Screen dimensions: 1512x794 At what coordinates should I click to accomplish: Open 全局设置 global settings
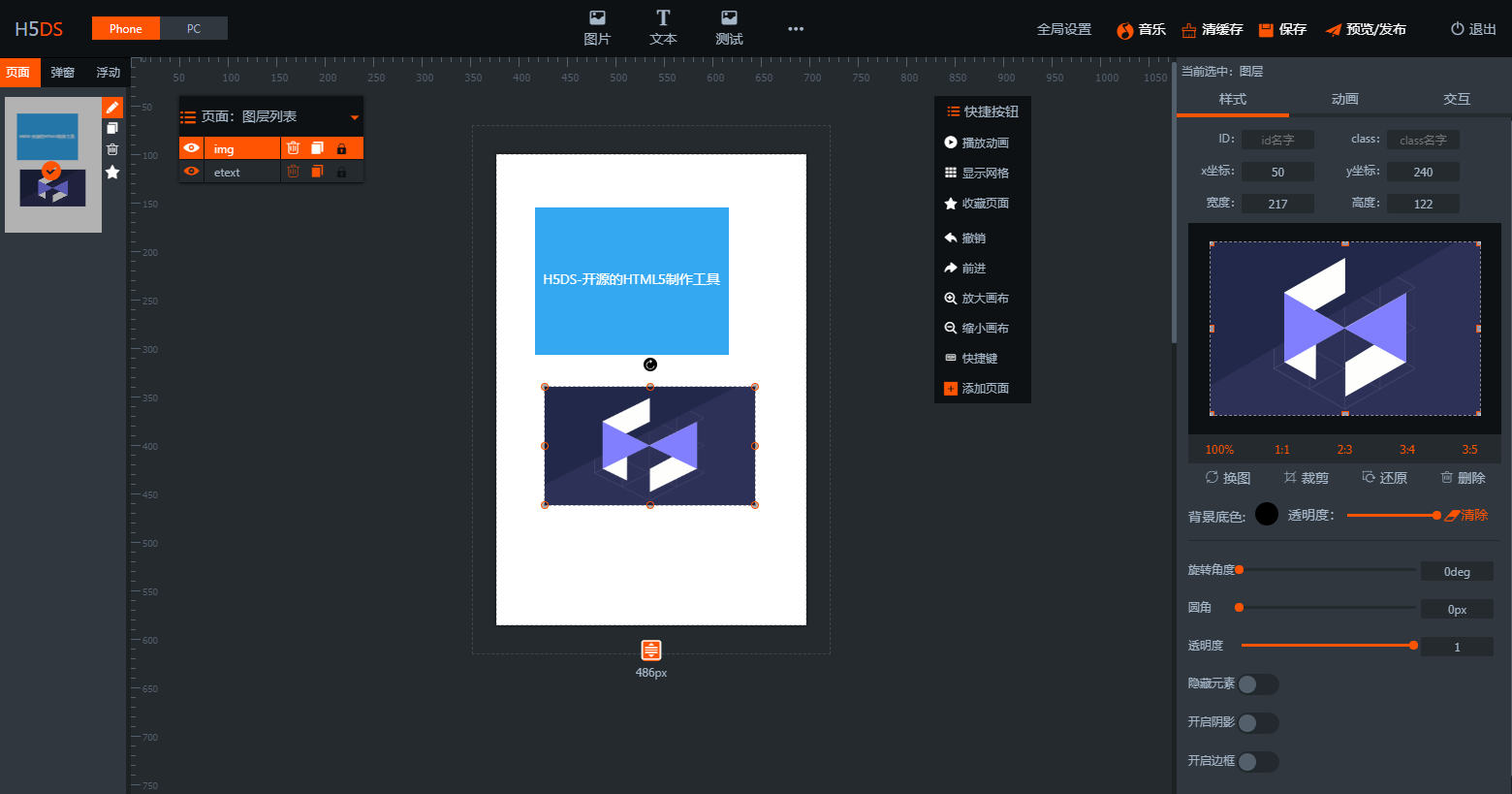coord(1064,29)
